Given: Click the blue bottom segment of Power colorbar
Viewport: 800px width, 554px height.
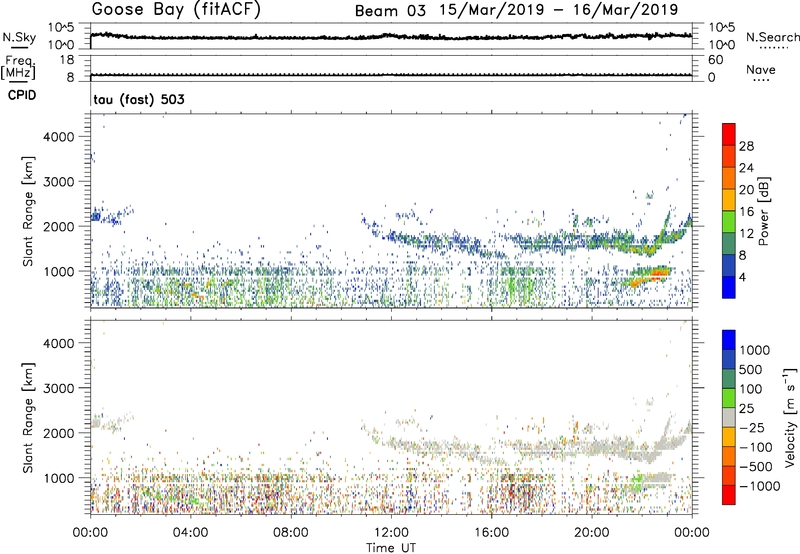Looking at the screenshot, I should pyautogui.click(x=729, y=287).
